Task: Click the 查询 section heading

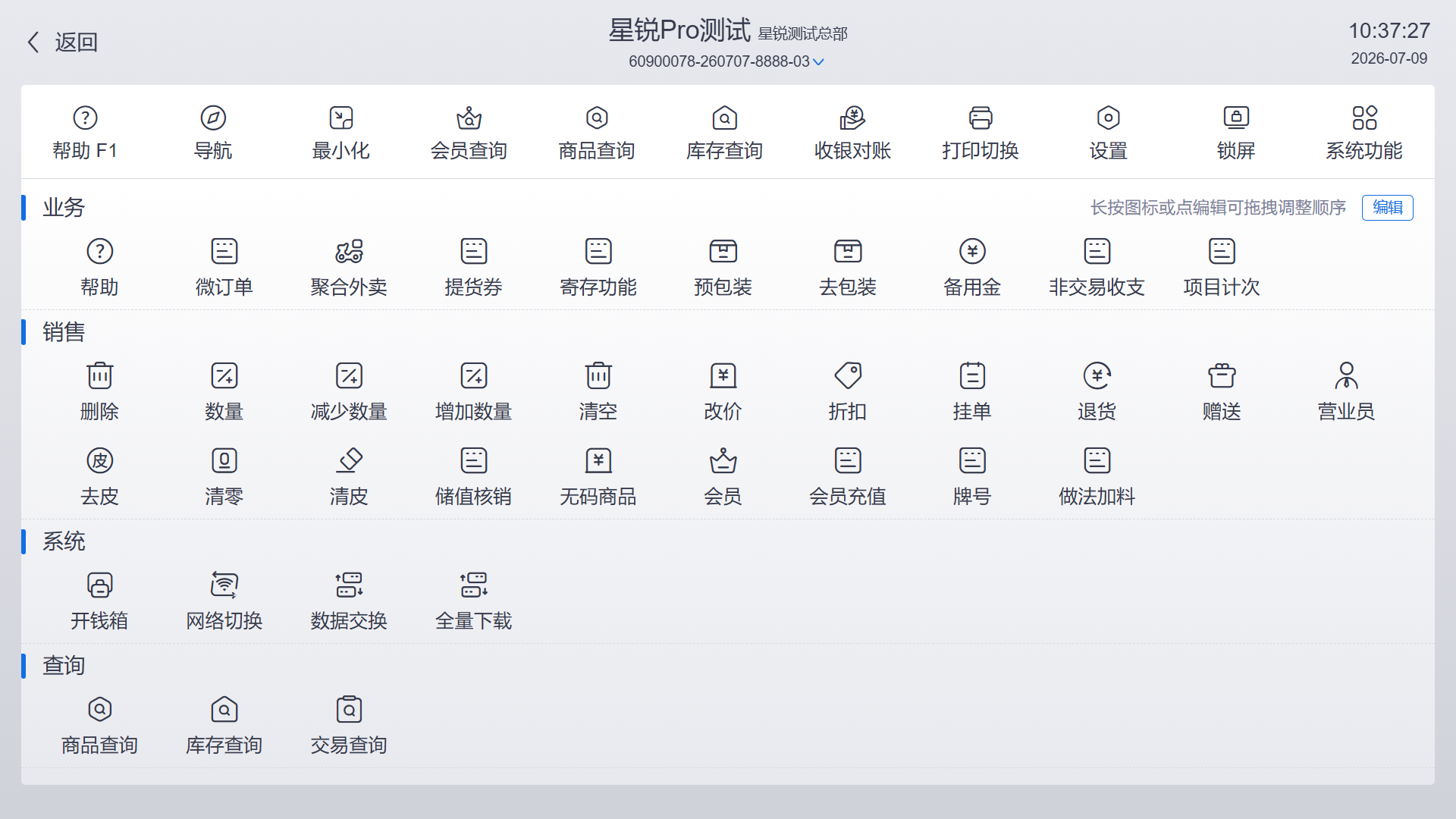Action: point(64,666)
